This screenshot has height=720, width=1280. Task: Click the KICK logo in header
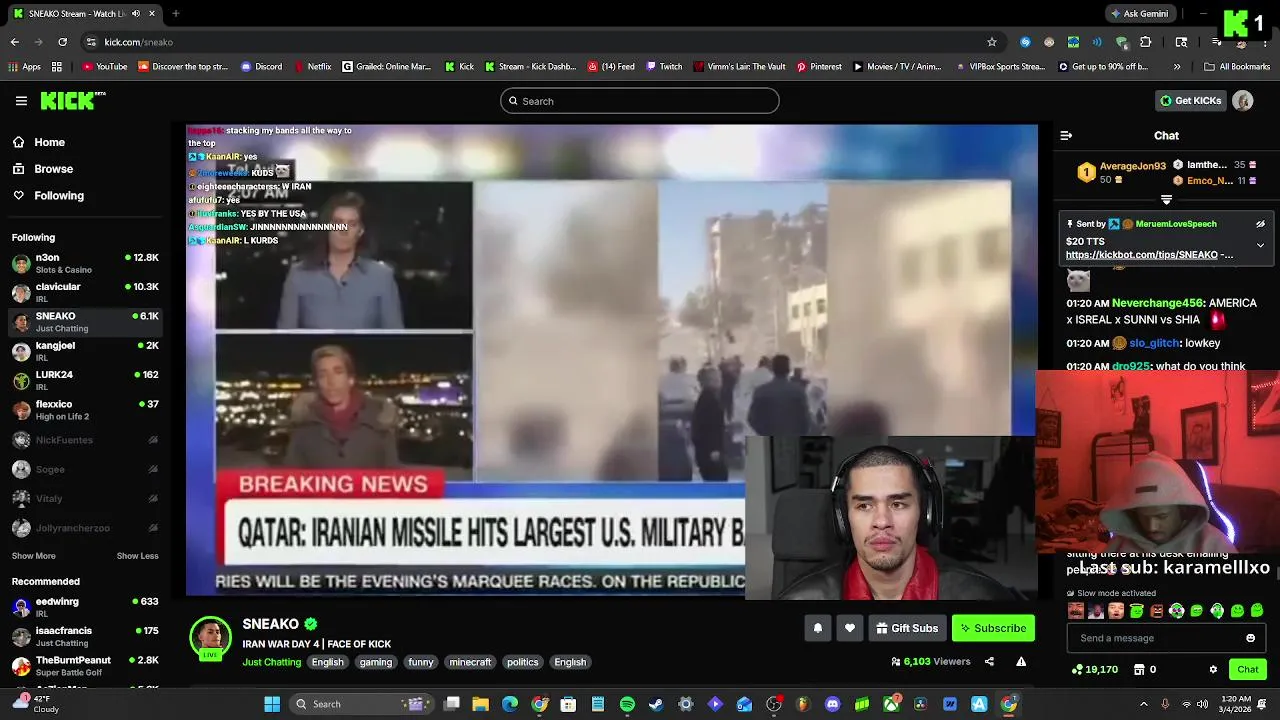72,100
